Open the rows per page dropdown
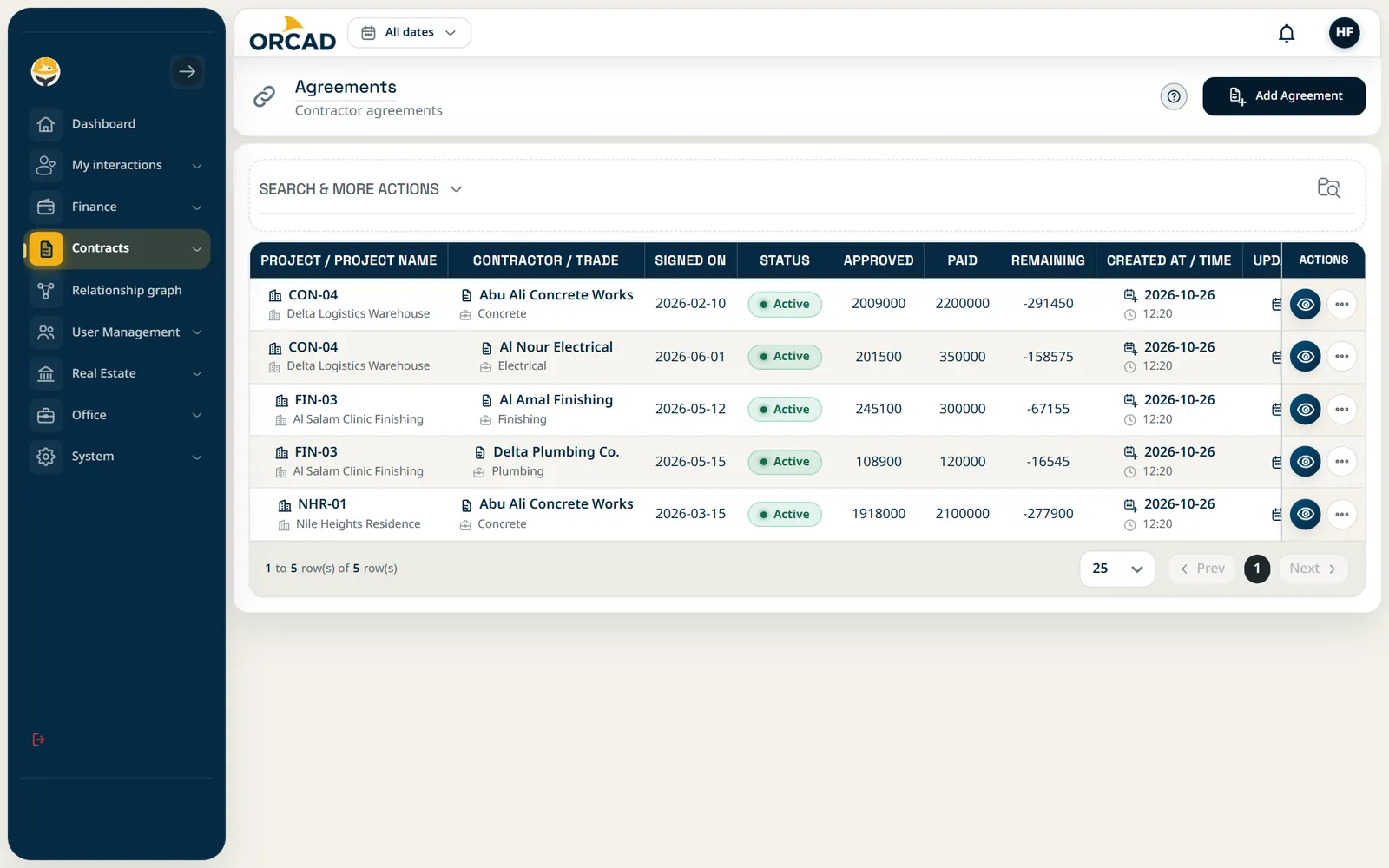 pos(1116,569)
